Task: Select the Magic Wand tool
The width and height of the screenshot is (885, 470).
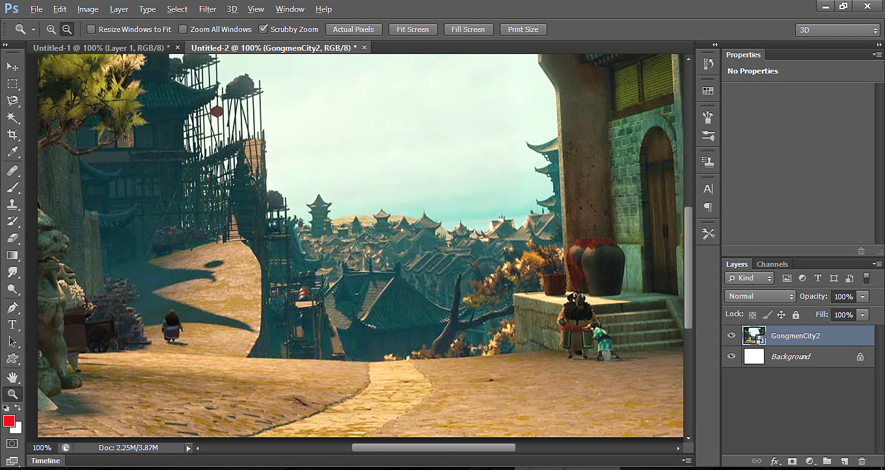Action: 12,118
